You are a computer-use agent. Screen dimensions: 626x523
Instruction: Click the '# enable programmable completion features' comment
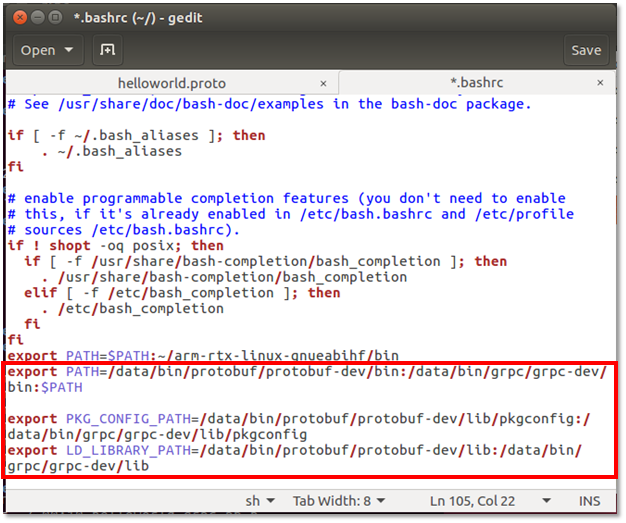pos(286,198)
